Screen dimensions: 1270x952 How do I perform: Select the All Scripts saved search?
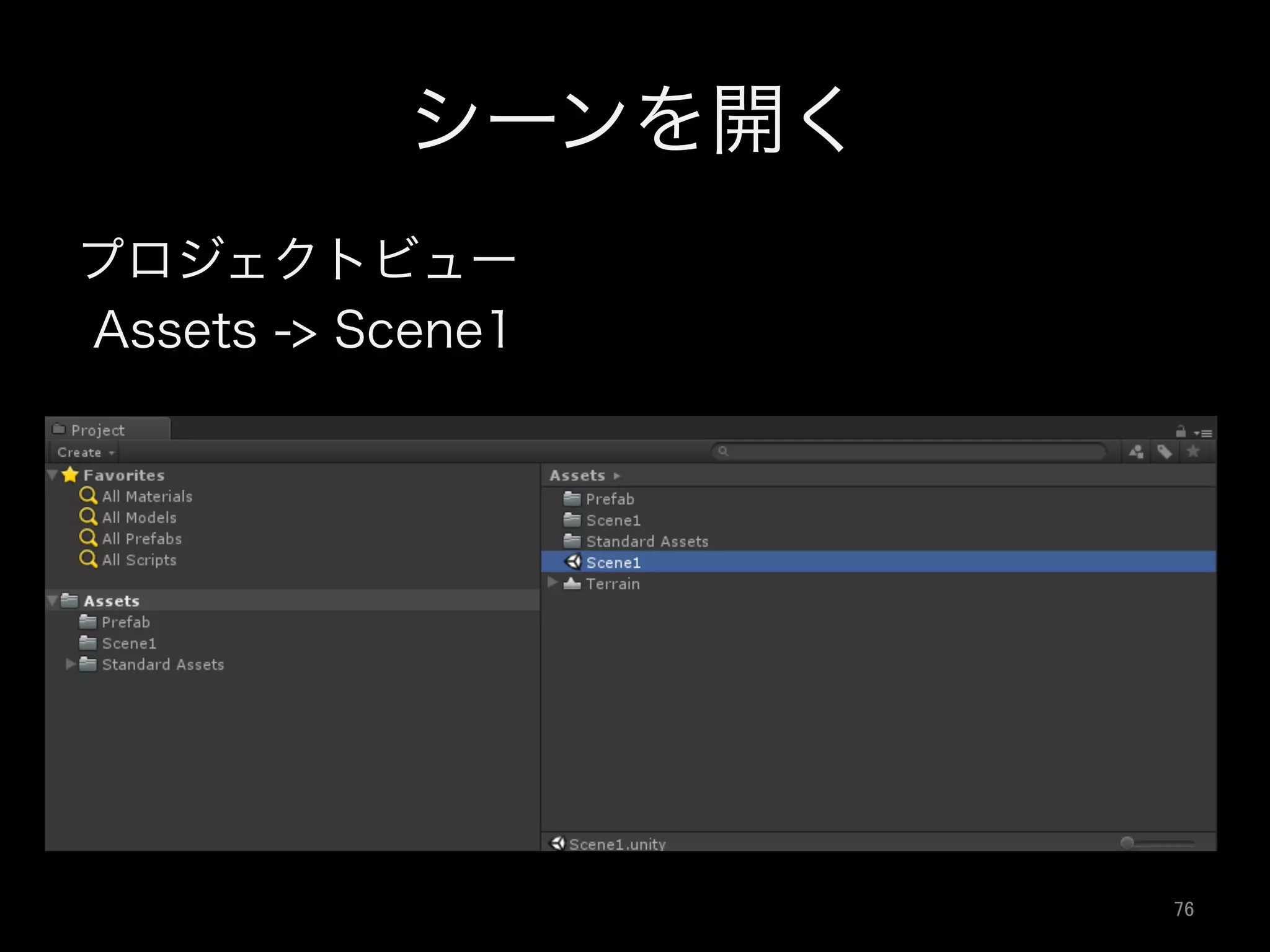tap(140, 560)
